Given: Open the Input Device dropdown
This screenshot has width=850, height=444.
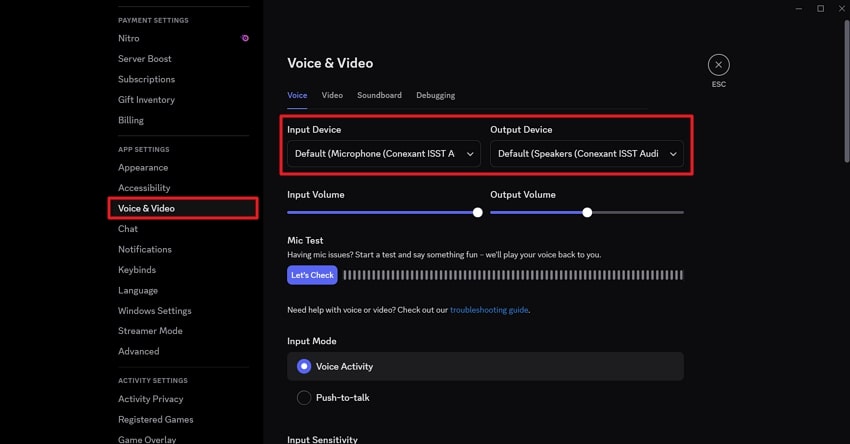Looking at the screenshot, I should point(384,154).
